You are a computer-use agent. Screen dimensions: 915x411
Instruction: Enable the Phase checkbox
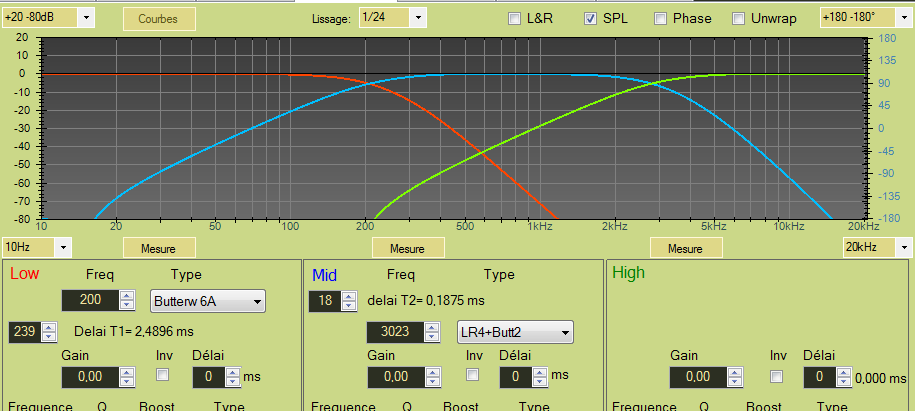click(x=660, y=18)
